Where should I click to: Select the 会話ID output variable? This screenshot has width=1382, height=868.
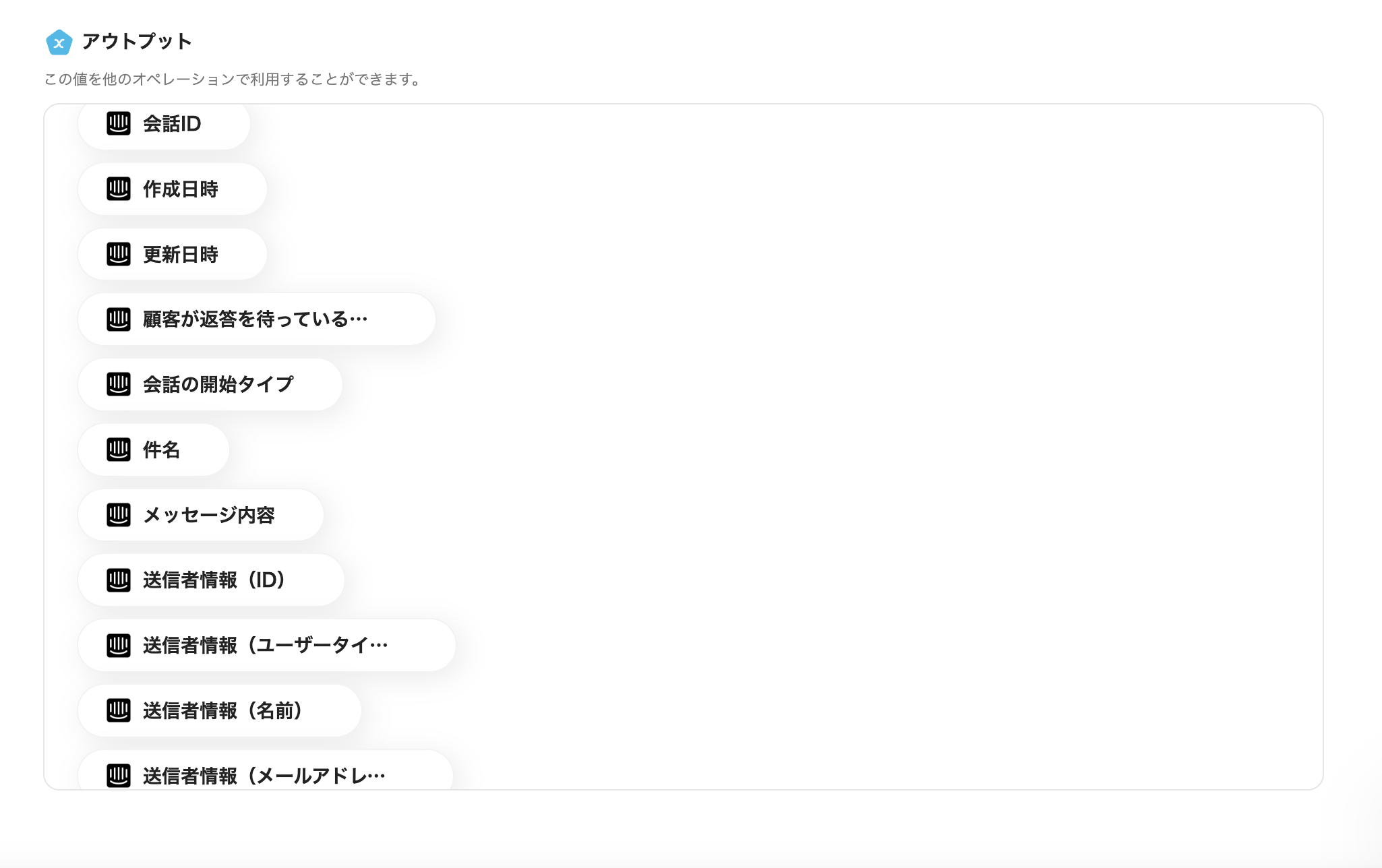(x=164, y=124)
